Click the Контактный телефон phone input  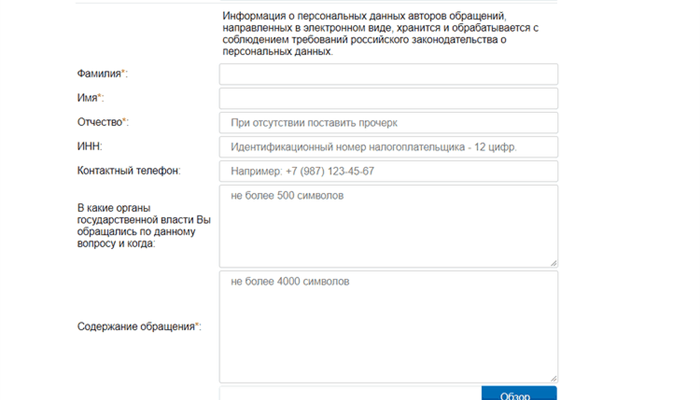click(388, 171)
